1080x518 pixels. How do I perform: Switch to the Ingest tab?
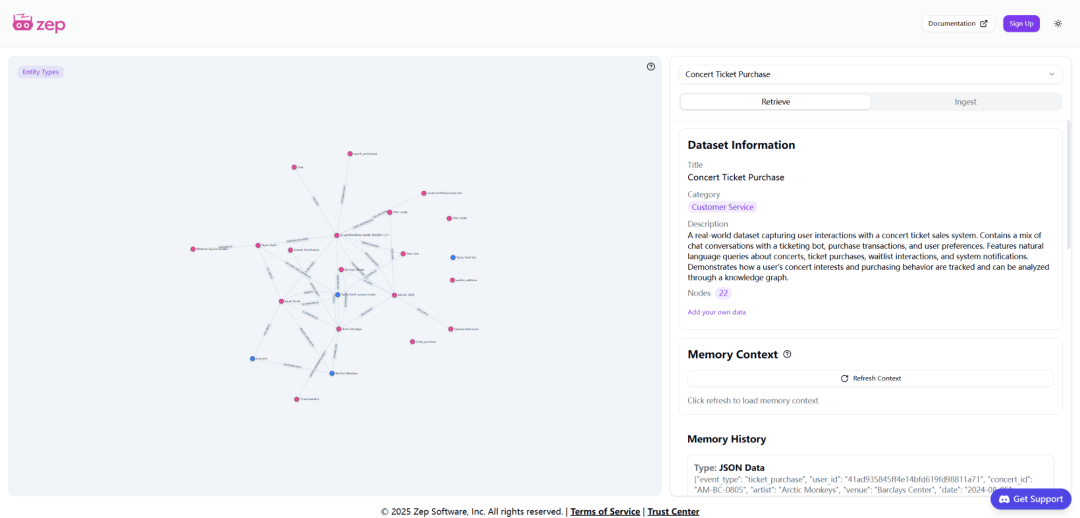965,102
